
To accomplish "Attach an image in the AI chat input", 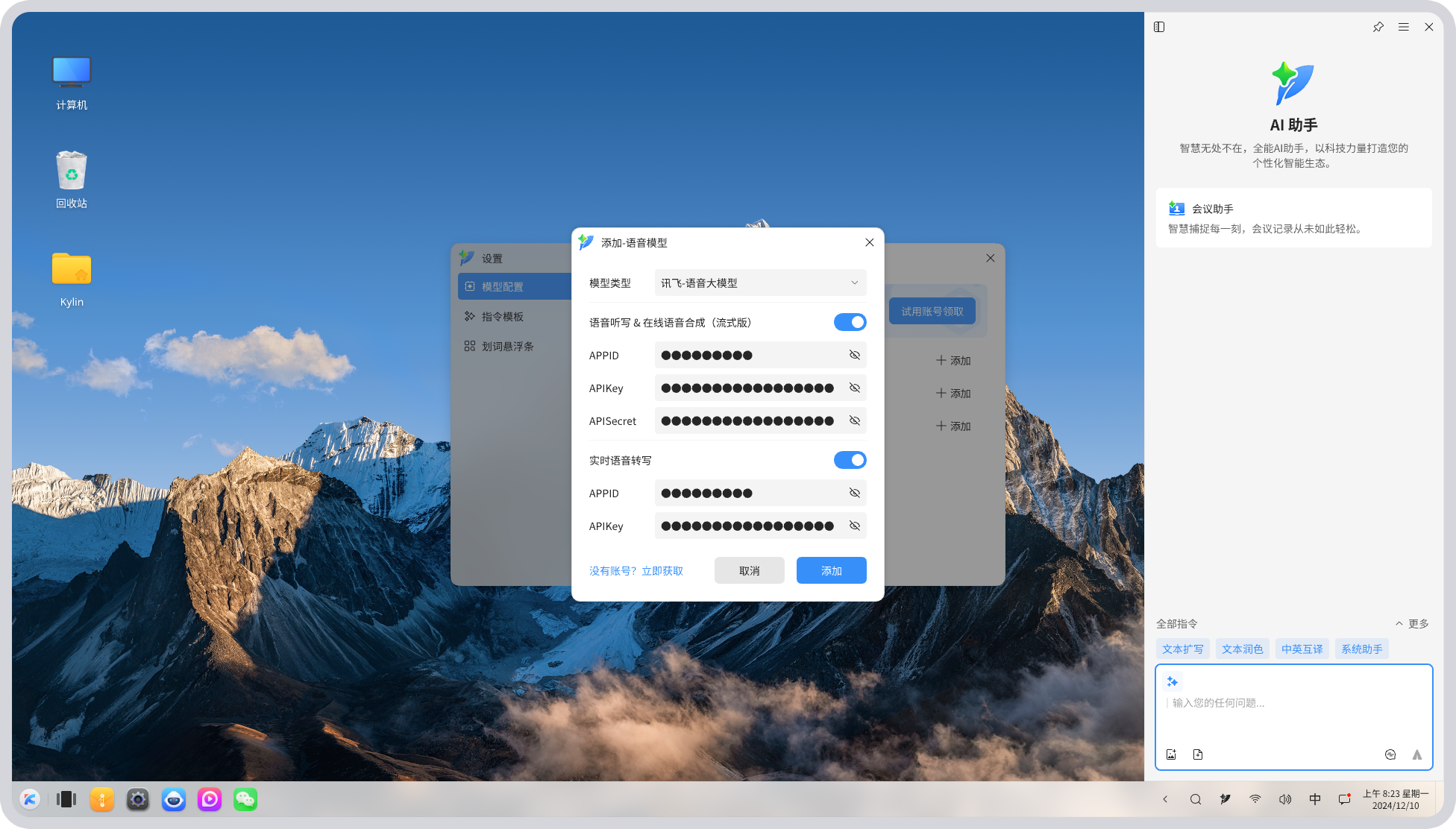I will pyautogui.click(x=1171, y=754).
